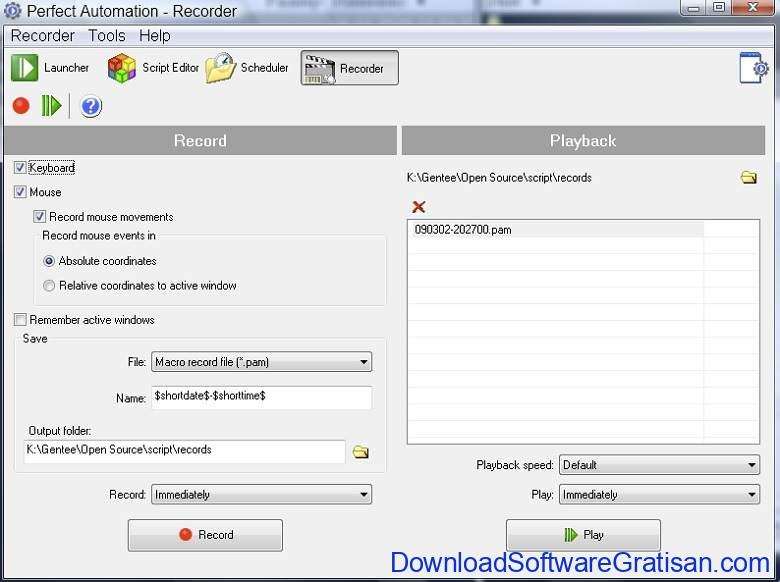Click the Record button
Image resolution: width=780 pixels, height=582 pixels.
[205, 535]
